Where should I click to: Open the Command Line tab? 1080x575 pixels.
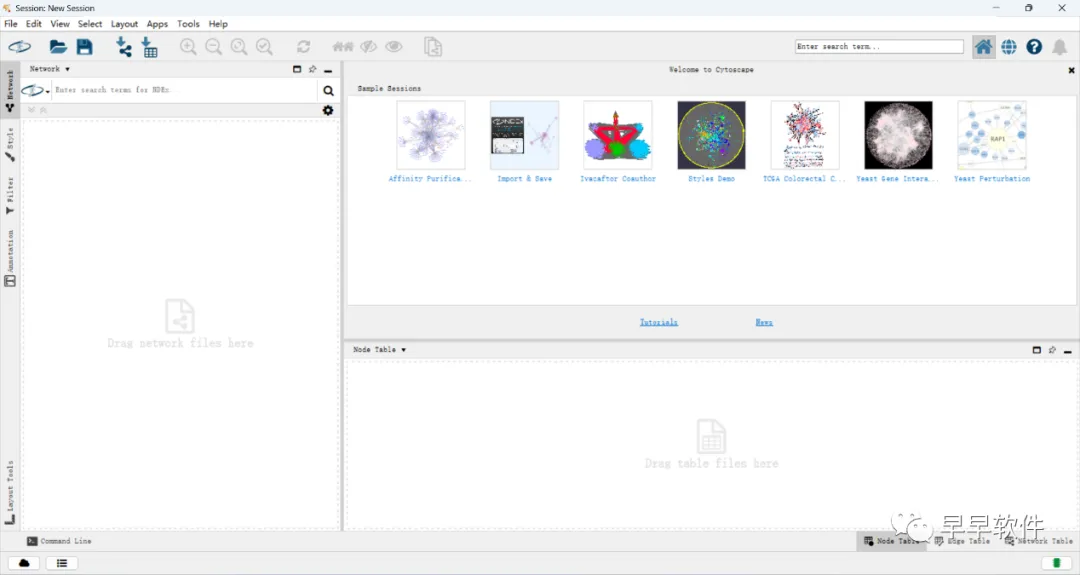click(59, 541)
